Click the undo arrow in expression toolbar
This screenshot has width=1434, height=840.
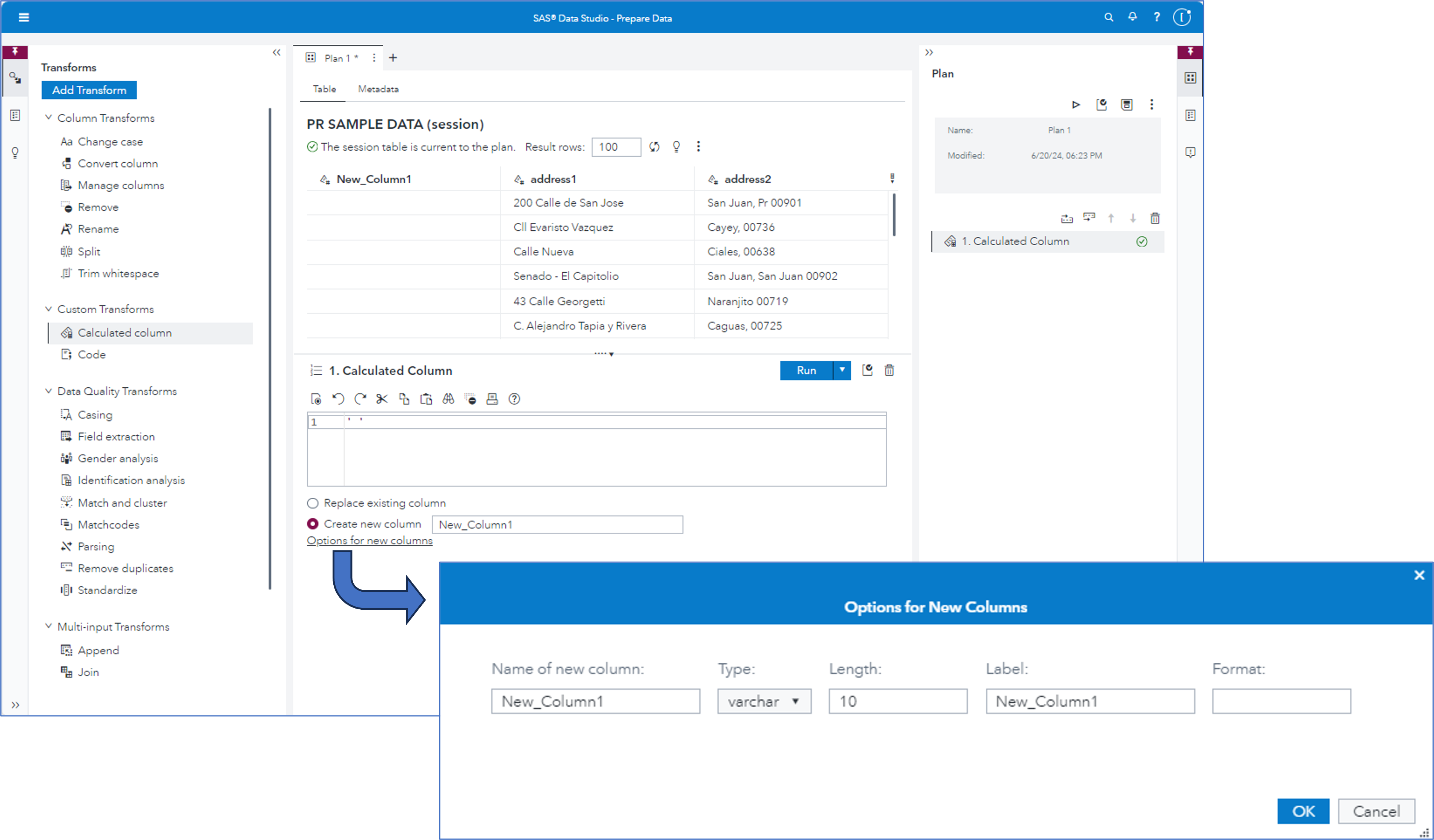tap(338, 399)
